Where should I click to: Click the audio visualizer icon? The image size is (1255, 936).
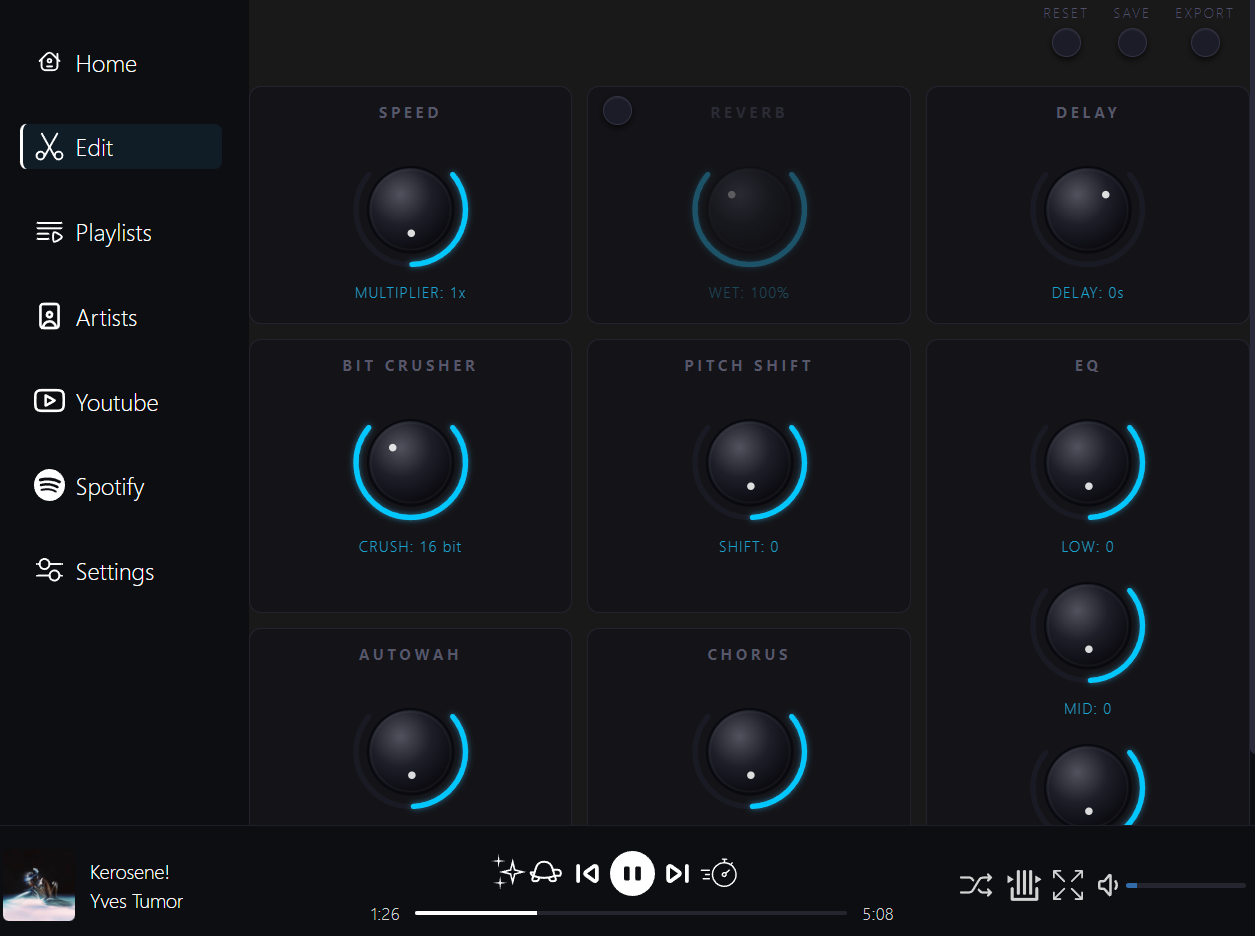[1023, 885]
